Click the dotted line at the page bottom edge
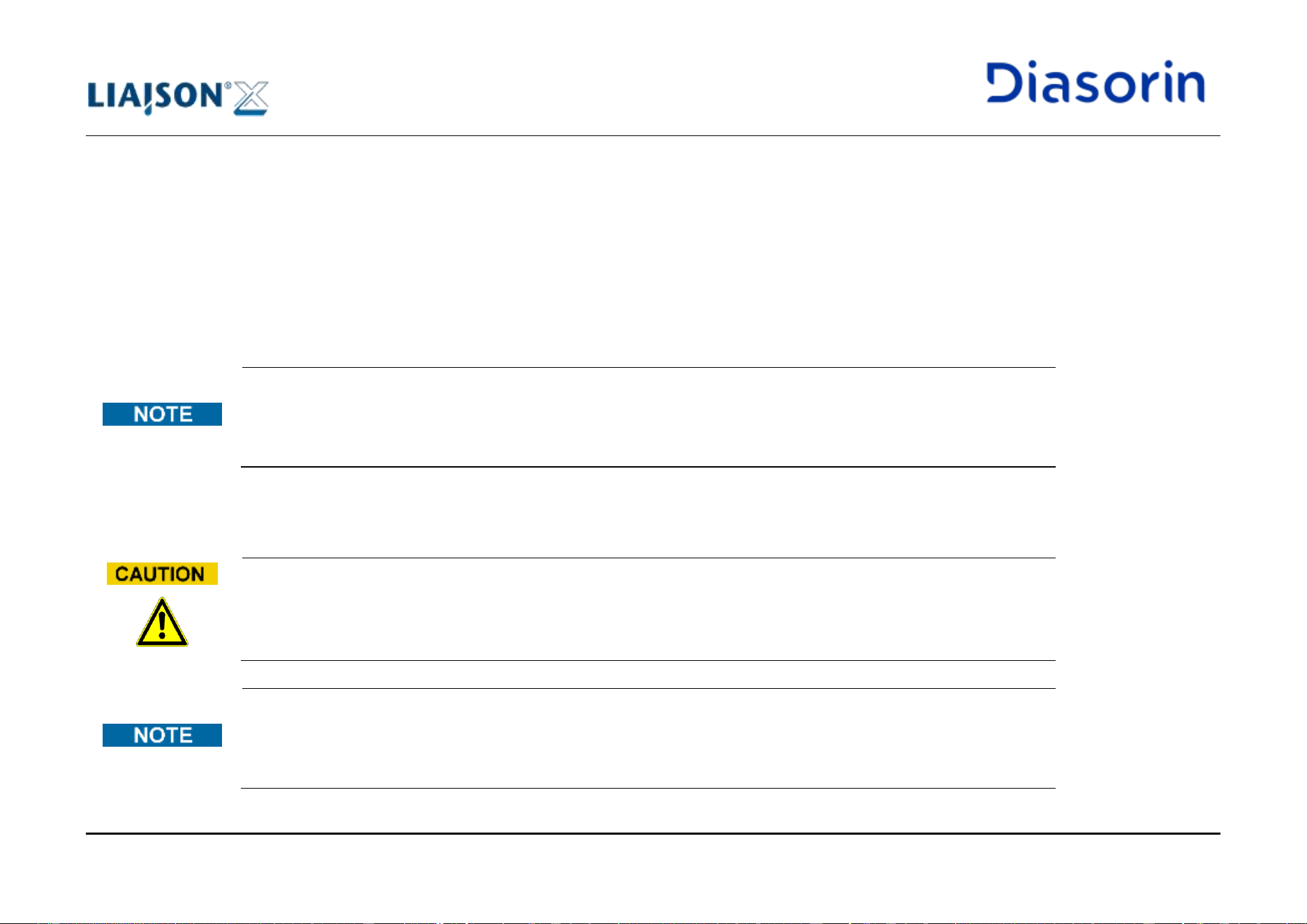Screen dimensions: 1307x924 click(x=653, y=923)
